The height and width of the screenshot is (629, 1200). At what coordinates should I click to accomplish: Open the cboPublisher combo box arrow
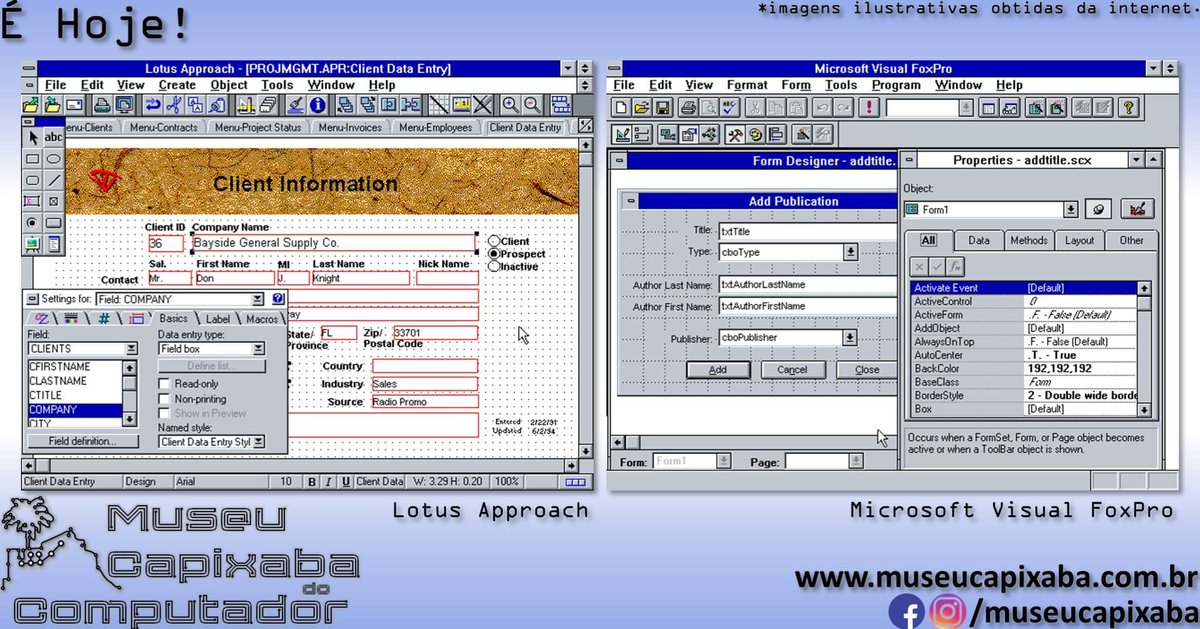point(850,338)
